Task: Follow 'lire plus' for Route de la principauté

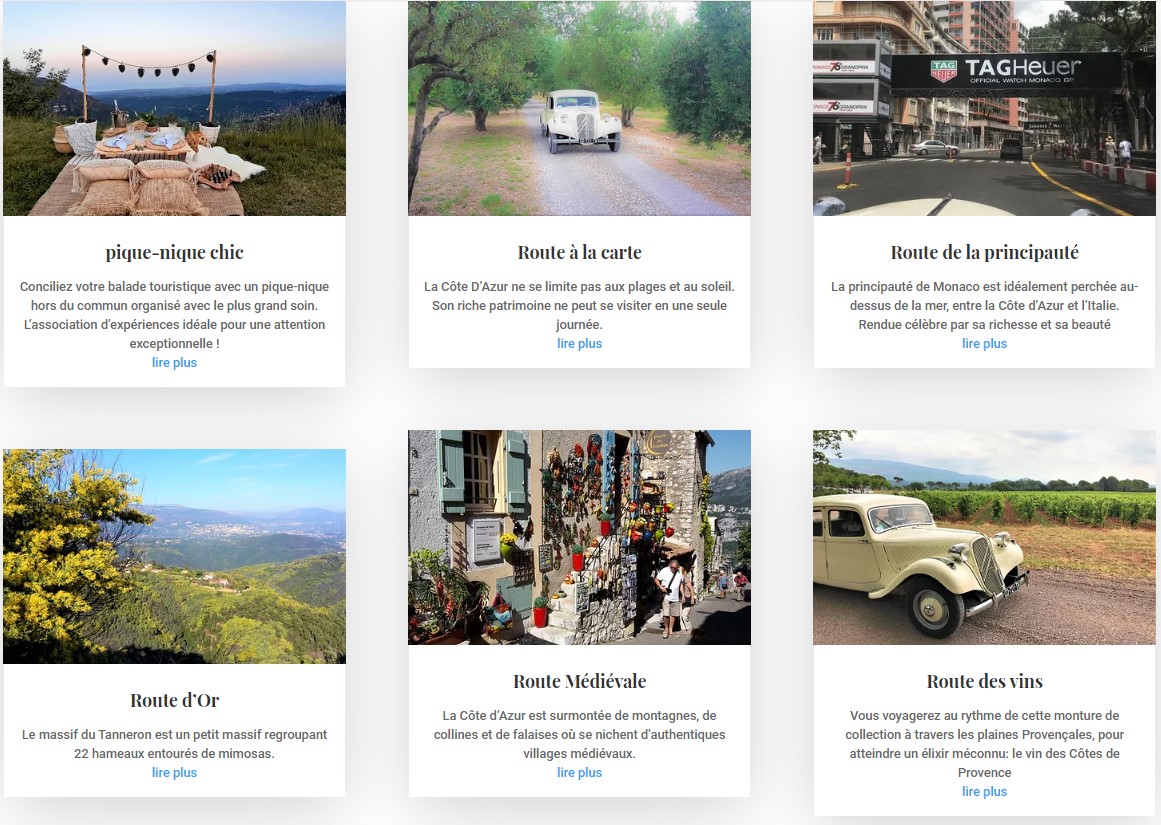Action: pos(985,343)
